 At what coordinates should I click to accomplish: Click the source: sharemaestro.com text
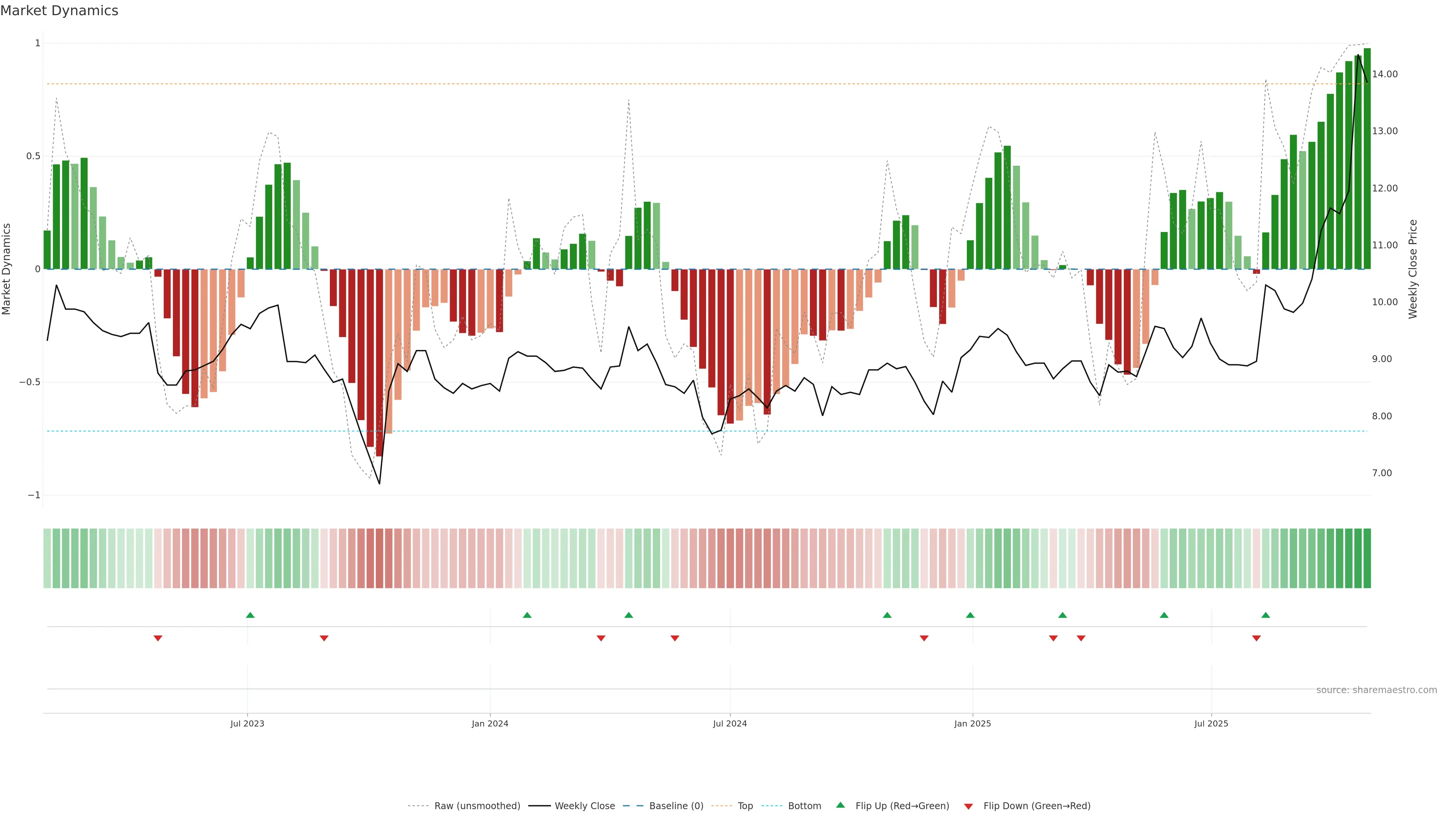(1376, 690)
